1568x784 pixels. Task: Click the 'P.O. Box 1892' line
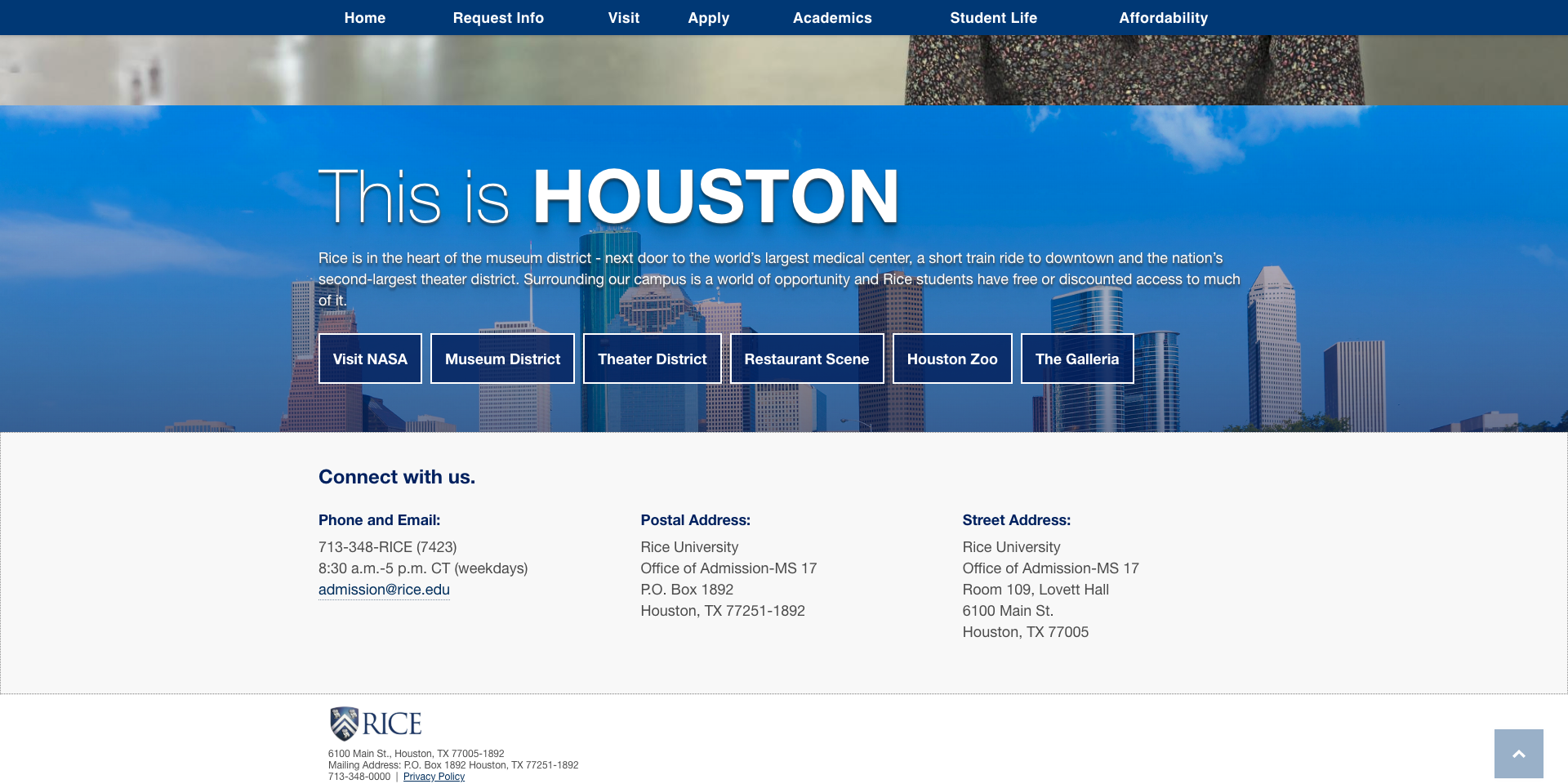687,590
